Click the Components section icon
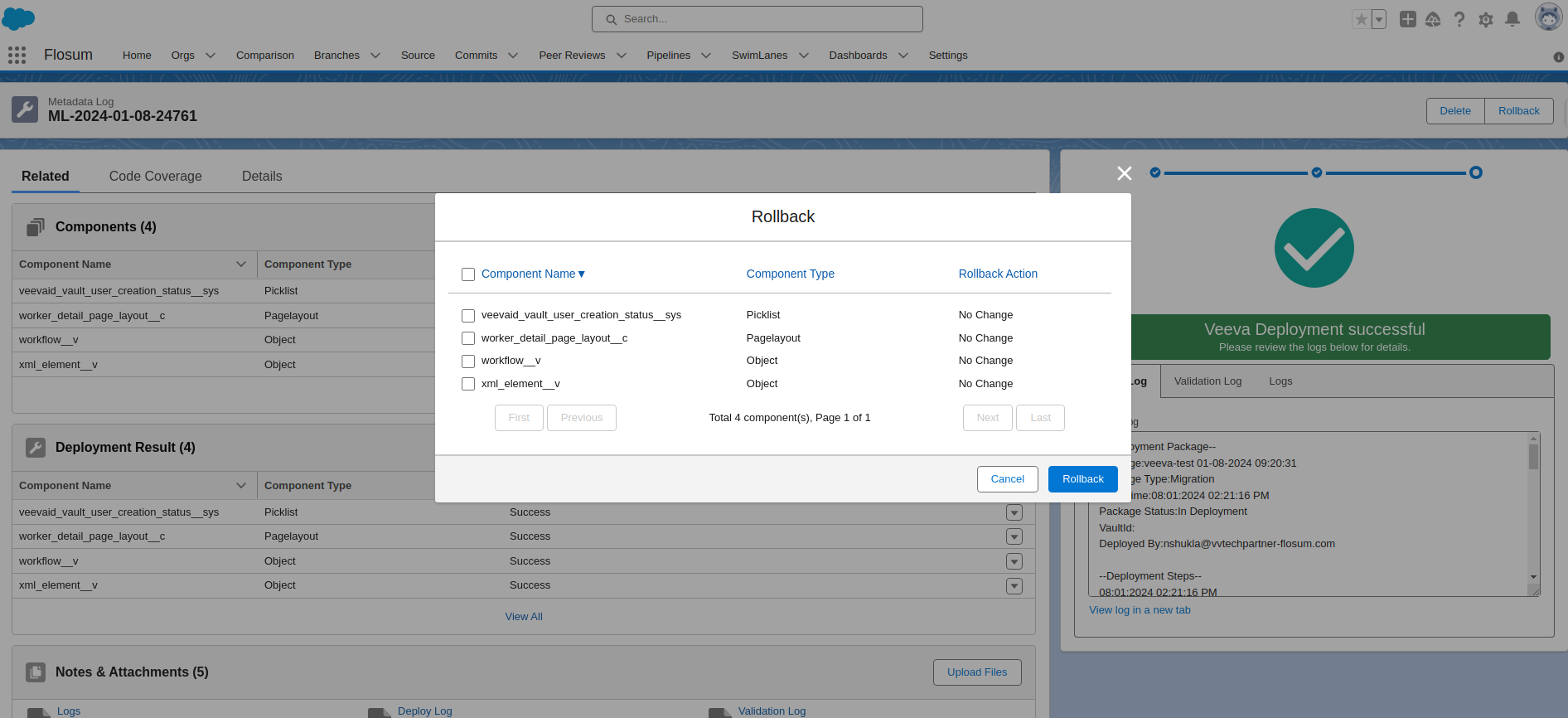This screenshot has width=1568, height=718. pyautogui.click(x=36, y=227)
